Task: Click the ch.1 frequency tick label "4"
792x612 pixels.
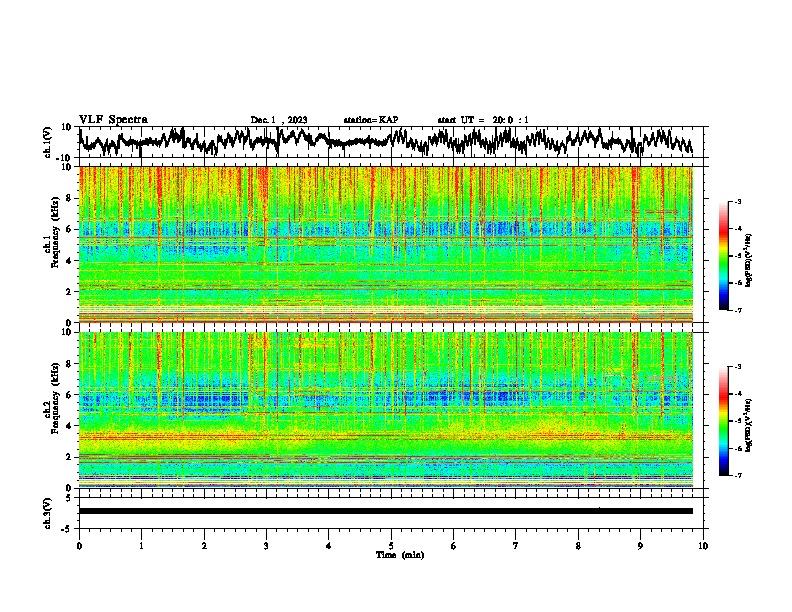Action: tap(69, 261)
